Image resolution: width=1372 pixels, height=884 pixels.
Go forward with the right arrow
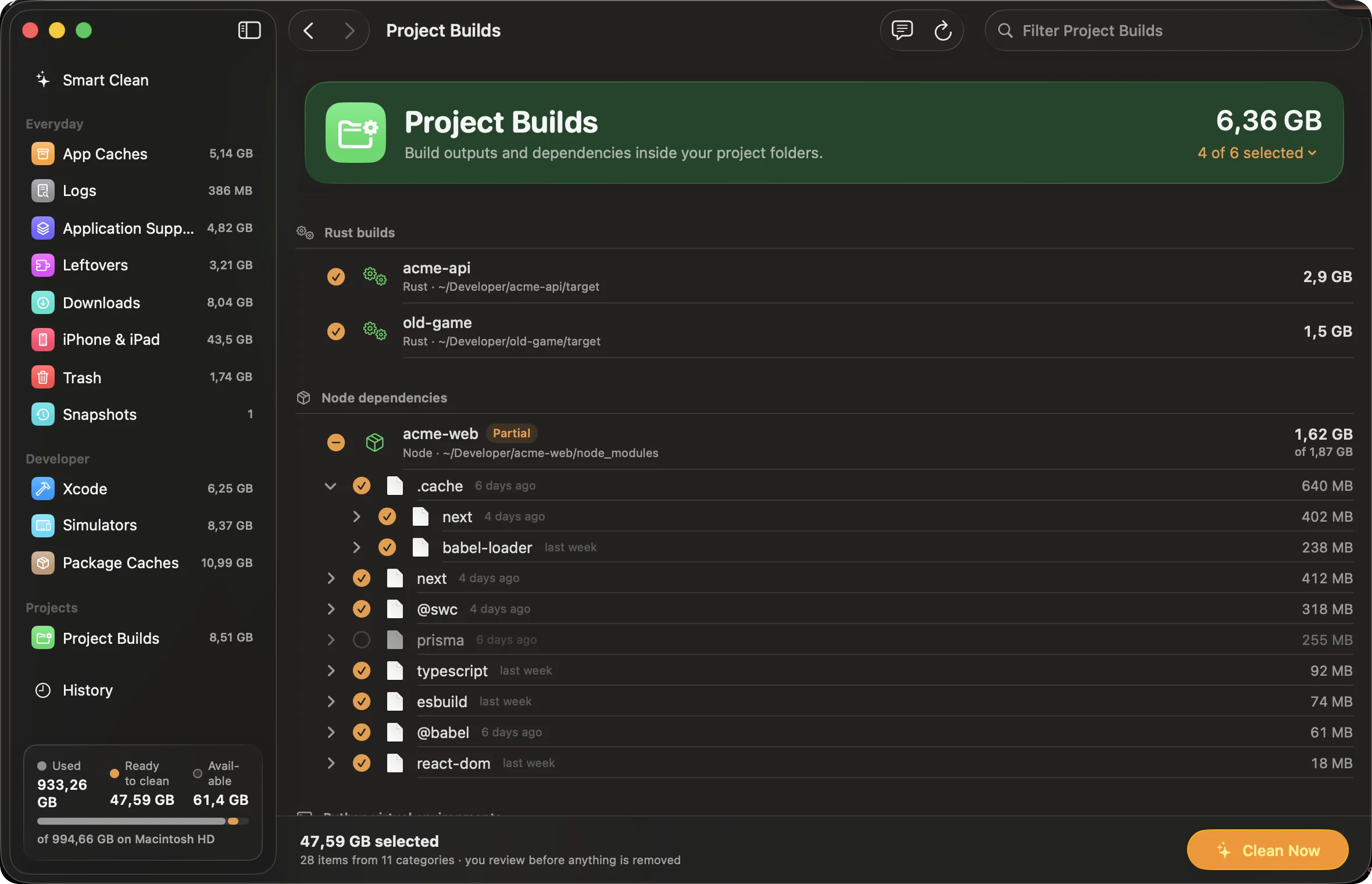coord(349,30)
